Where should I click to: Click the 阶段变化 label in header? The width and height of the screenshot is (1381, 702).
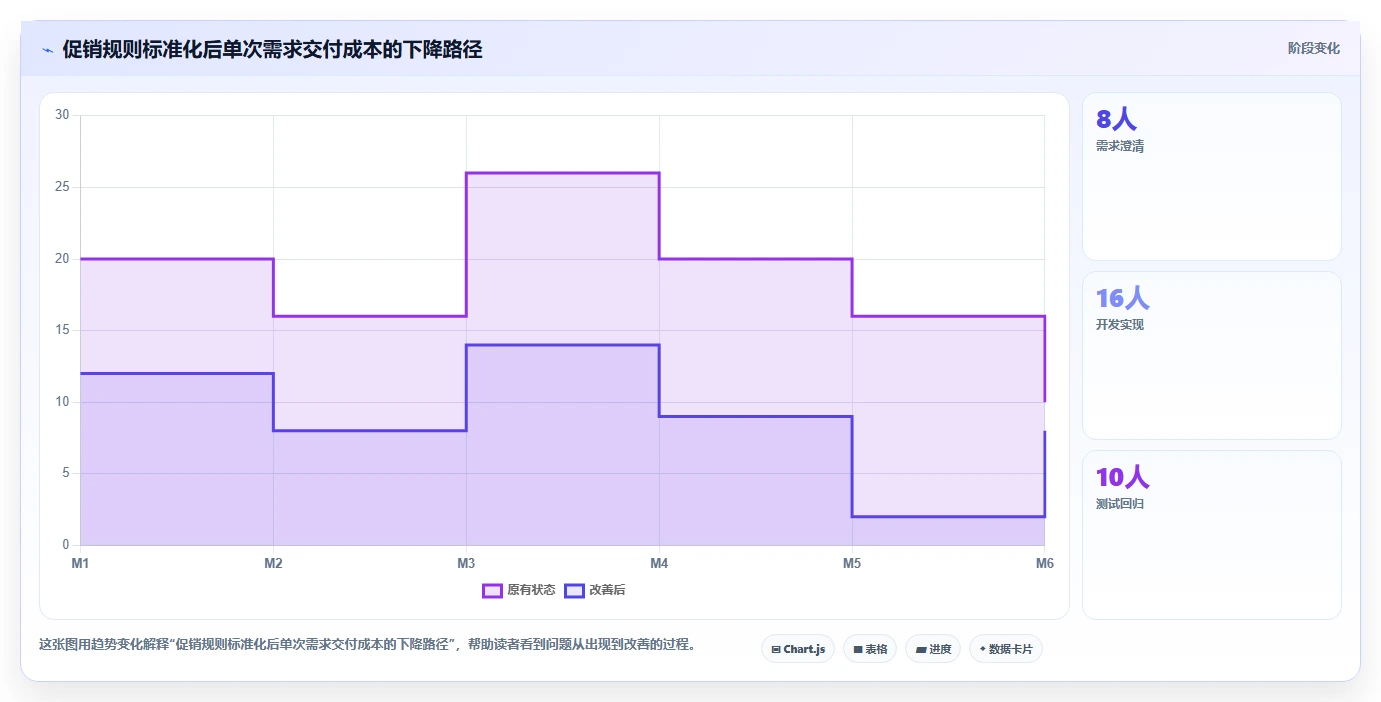click(x=1313, y=48)
